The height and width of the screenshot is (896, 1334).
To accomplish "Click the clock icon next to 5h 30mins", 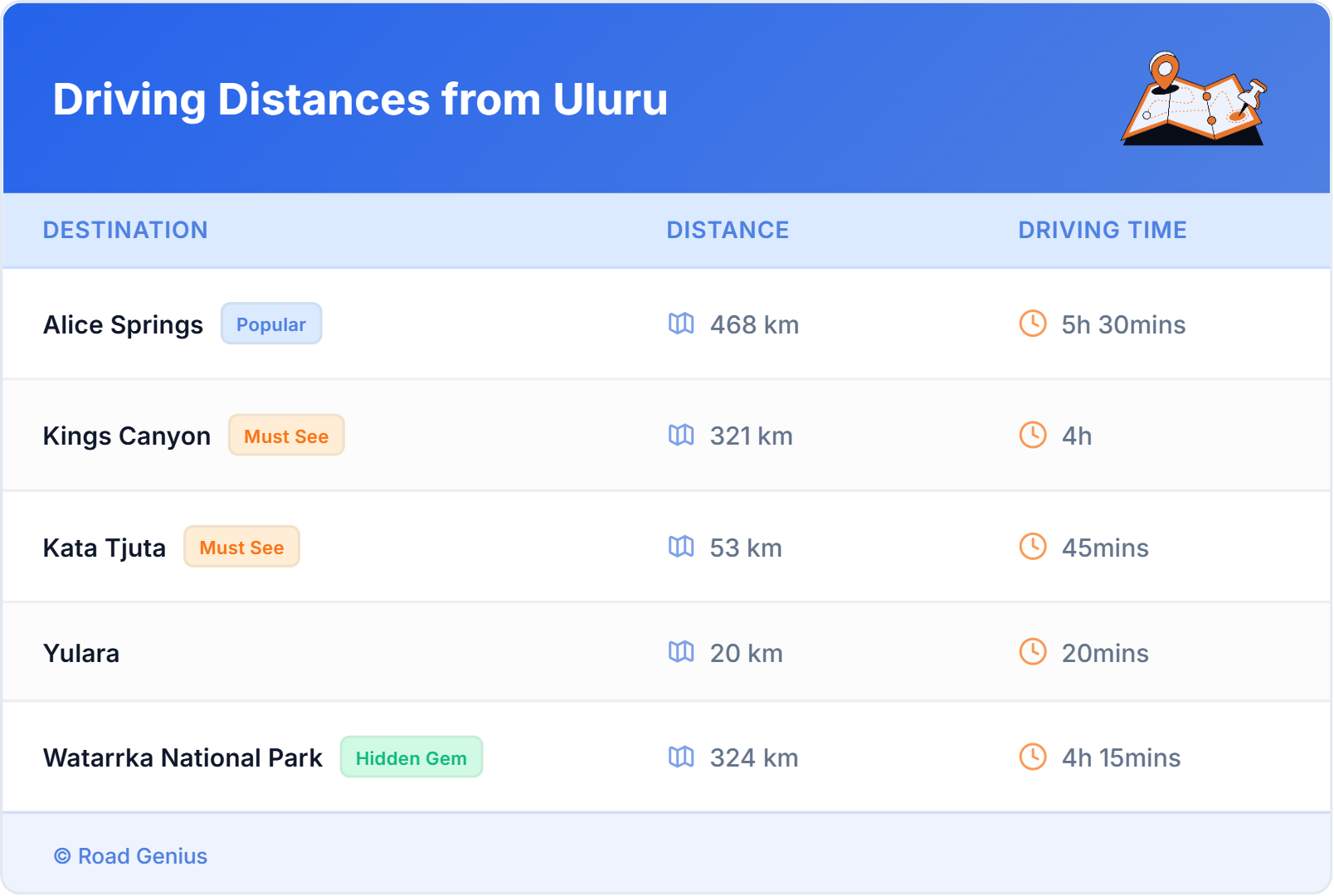I will click(1031, 325).
